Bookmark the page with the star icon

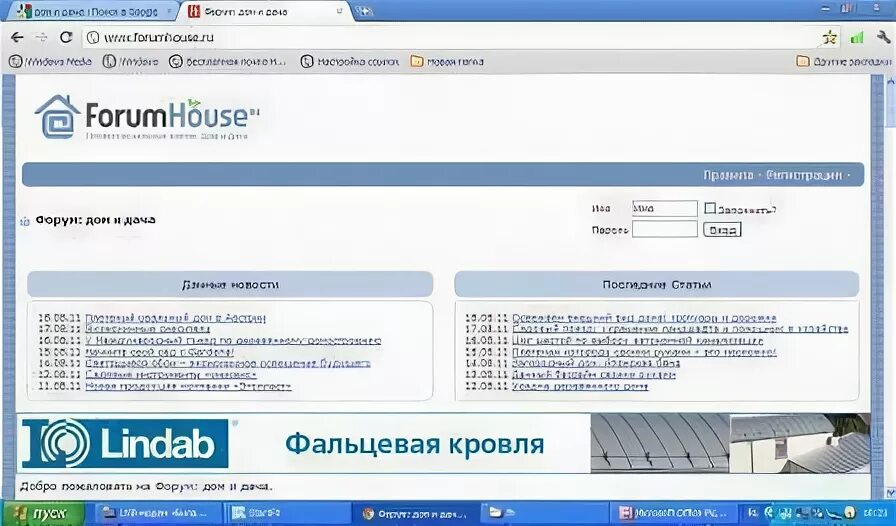point(830,38)
